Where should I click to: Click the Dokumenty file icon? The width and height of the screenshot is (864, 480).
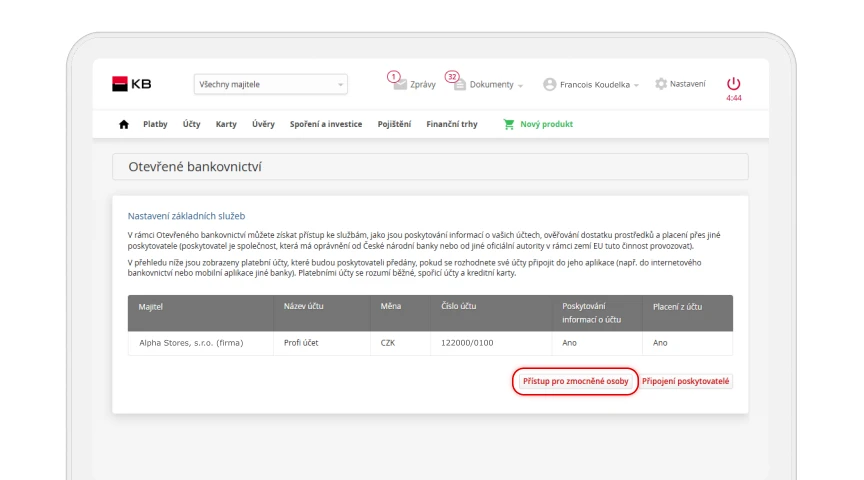click(x=460, y=84)
